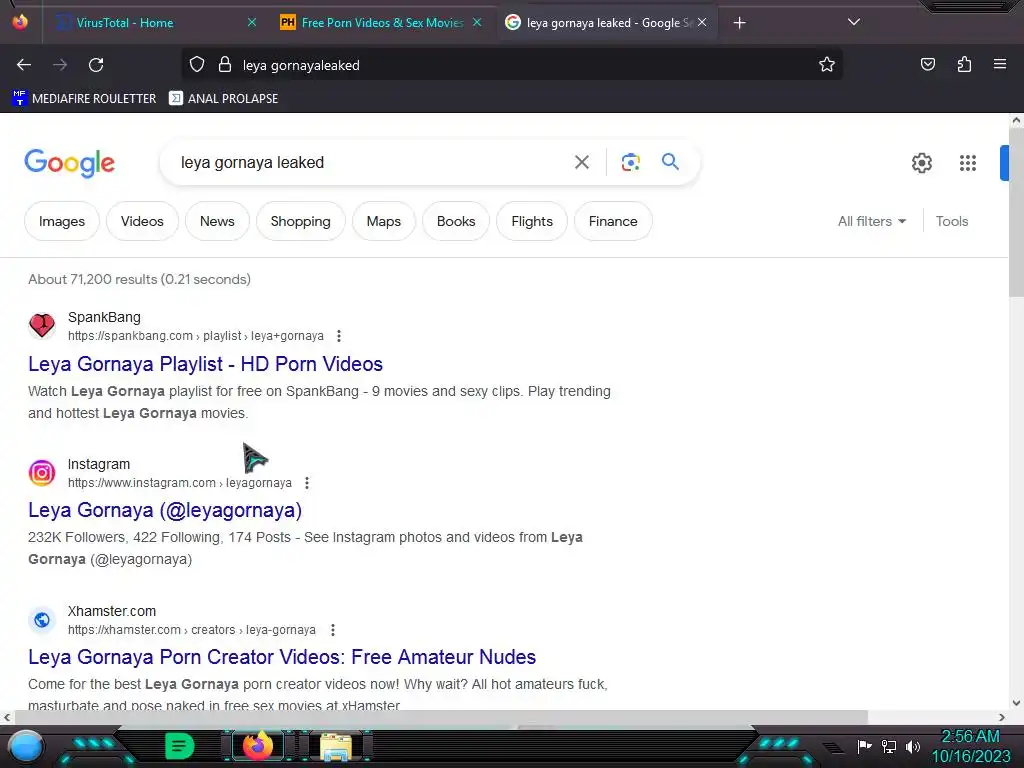The image size is (1024, 768).
Task: Open the Google apps grid
Action: coord(967,163)
